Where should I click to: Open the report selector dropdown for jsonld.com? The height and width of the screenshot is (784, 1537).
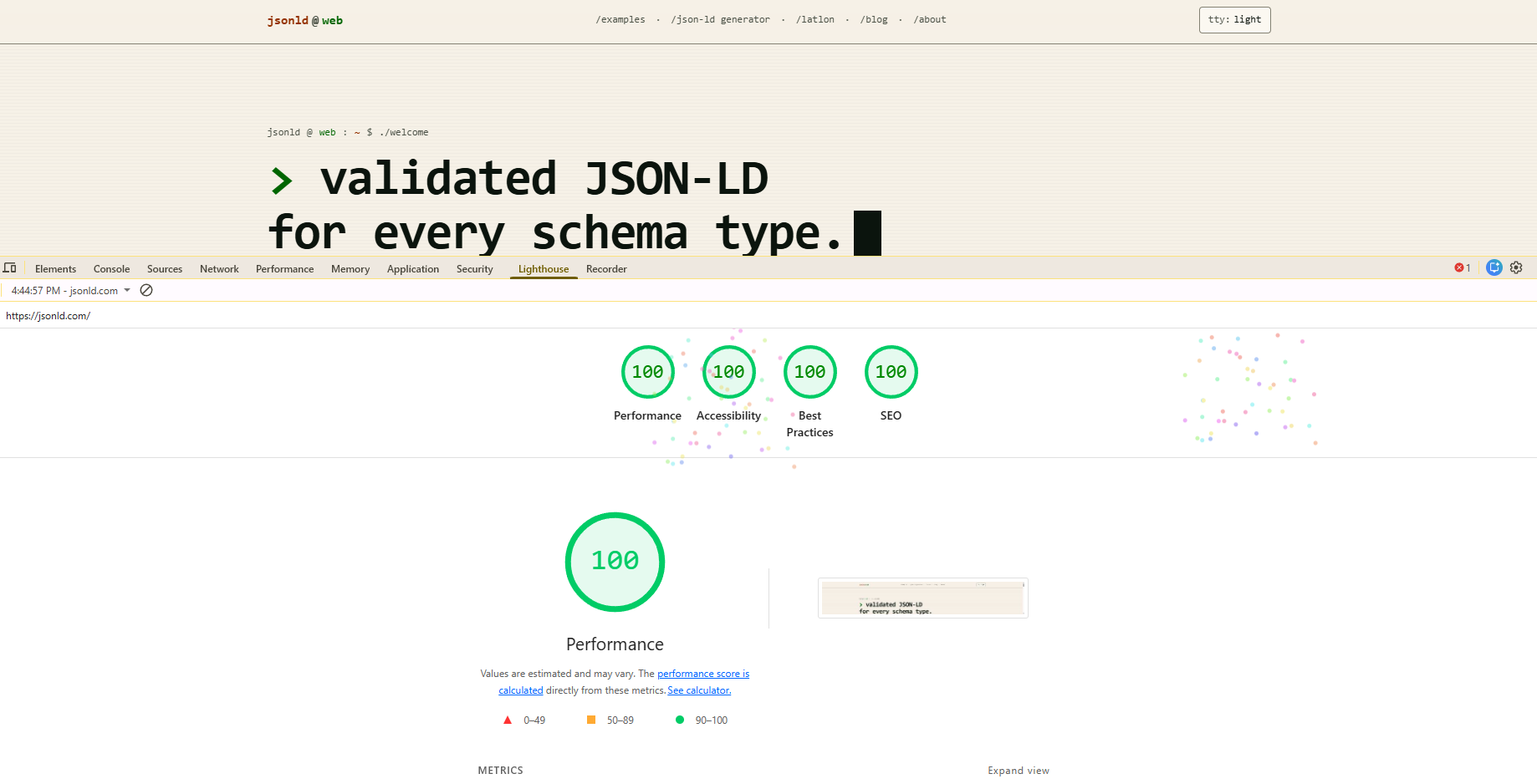(x=71, y=291)
